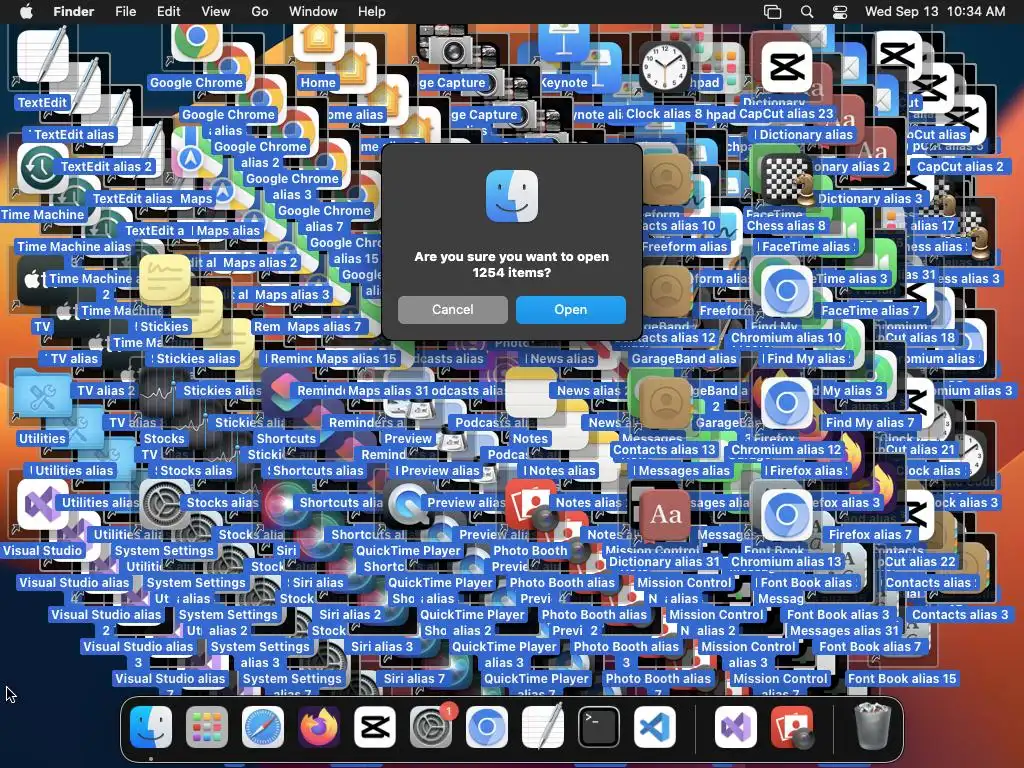Select the Stickies desktop icon

[165, 281]
